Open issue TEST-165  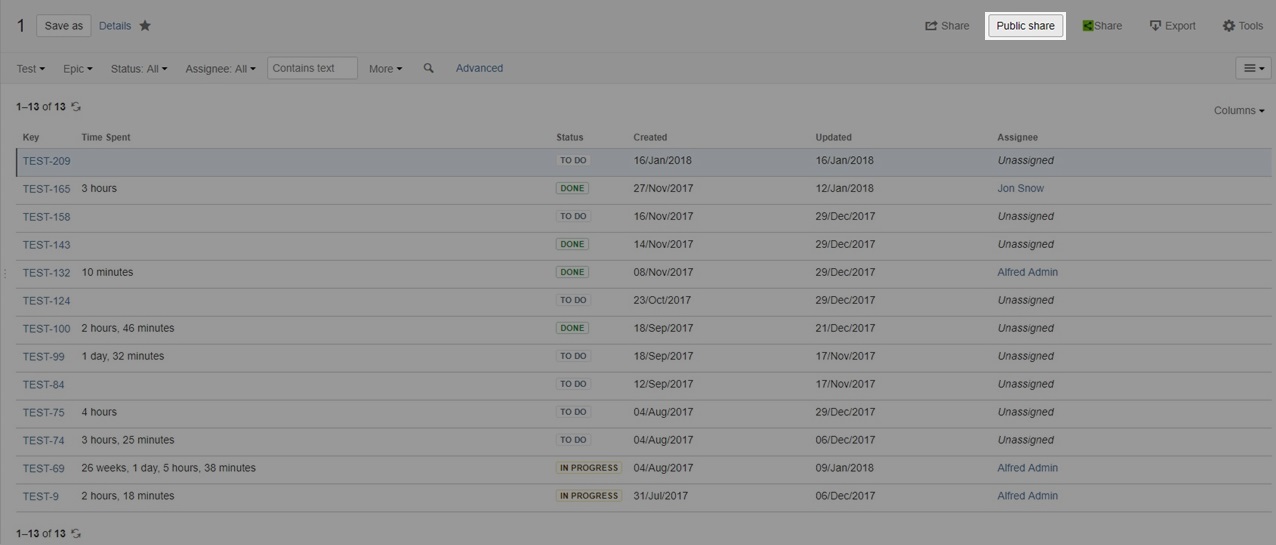tap(46, 189)
